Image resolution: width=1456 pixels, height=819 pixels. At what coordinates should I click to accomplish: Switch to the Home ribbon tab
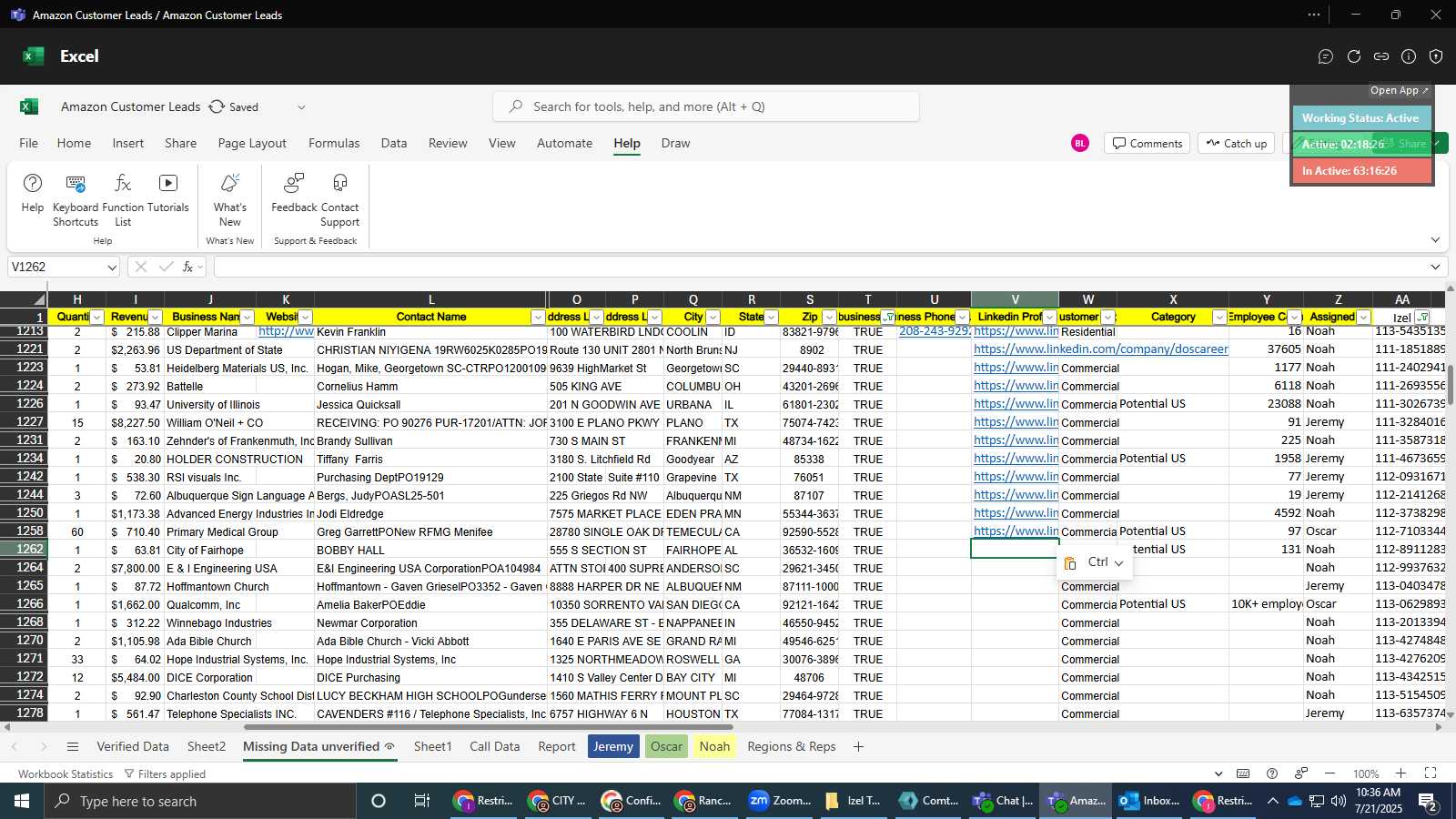pos(74,143)
